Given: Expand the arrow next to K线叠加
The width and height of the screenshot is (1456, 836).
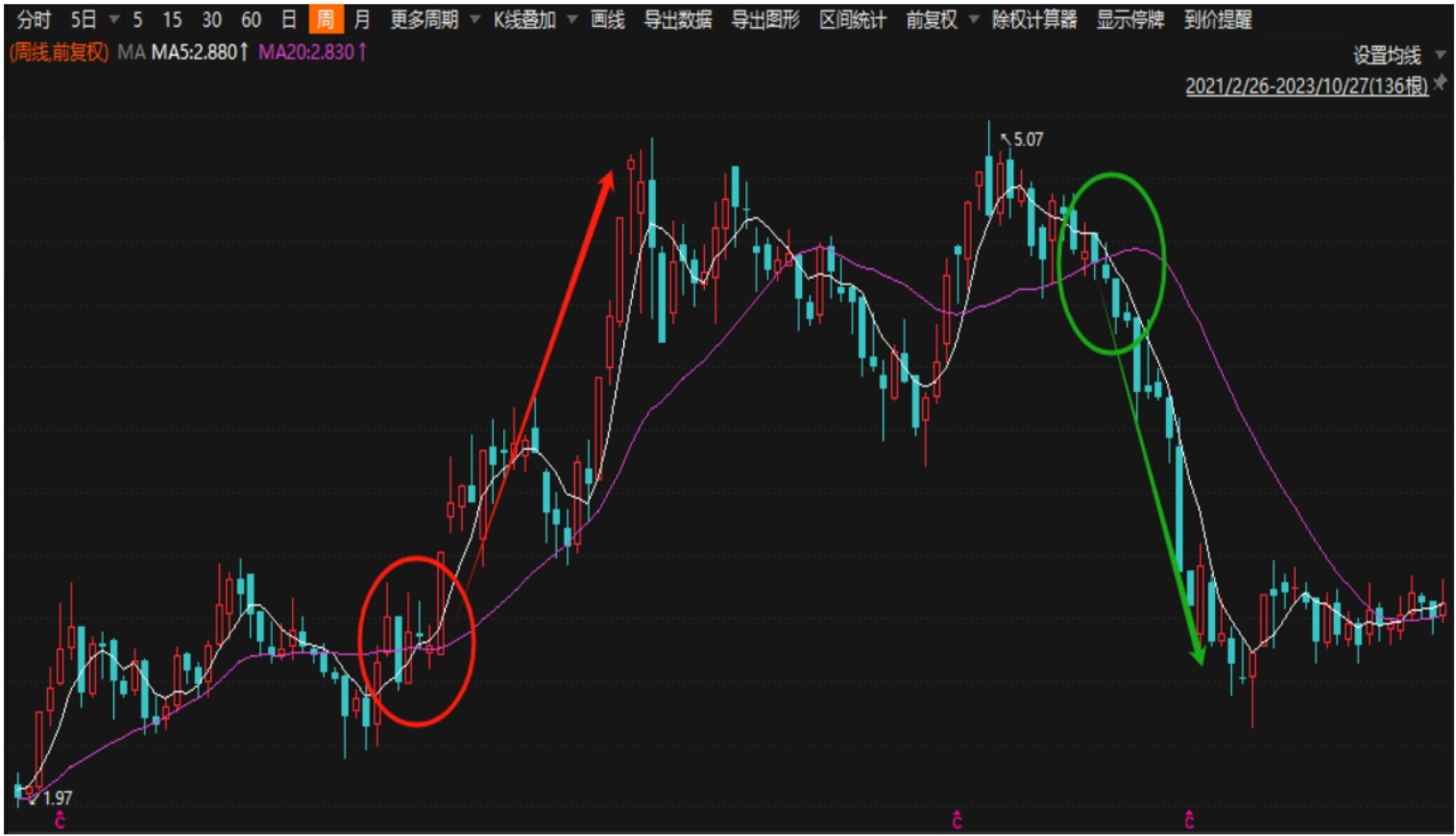Looking at the screenshot, I should click(572, 19).
